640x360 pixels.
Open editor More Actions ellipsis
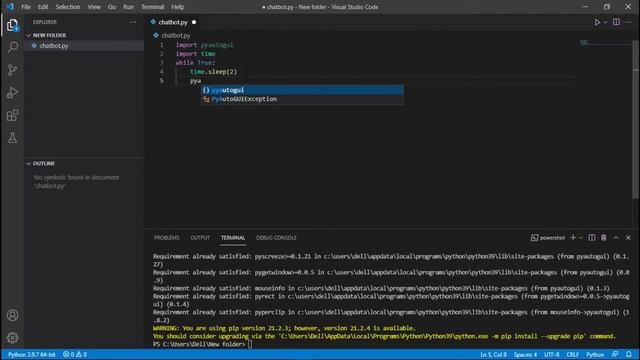tap(628, 22)
